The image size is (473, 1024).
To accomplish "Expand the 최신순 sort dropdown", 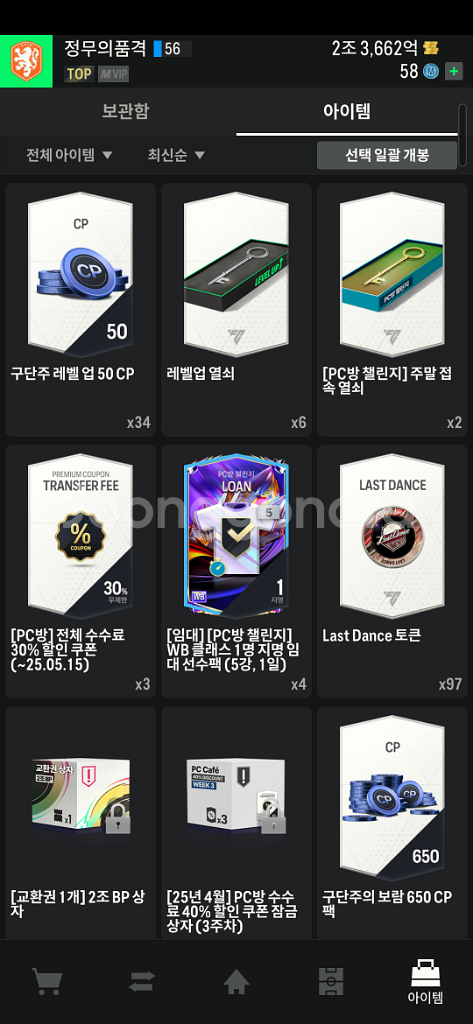I will pos(176,155).
